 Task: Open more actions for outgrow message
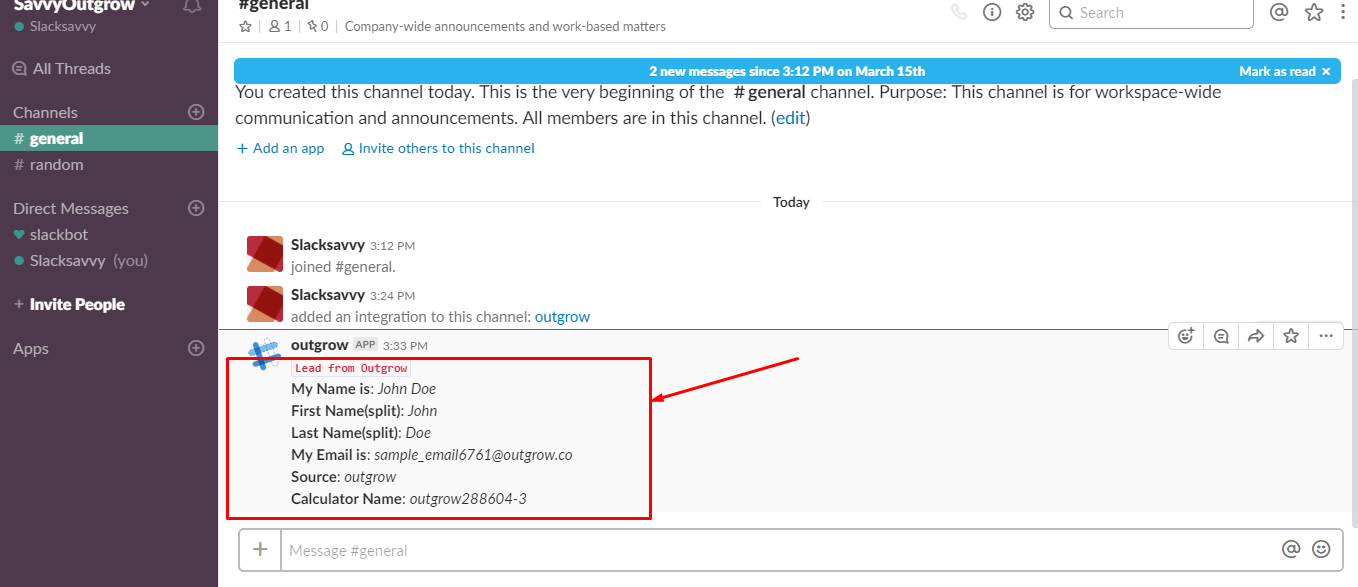pos(1326,336)
